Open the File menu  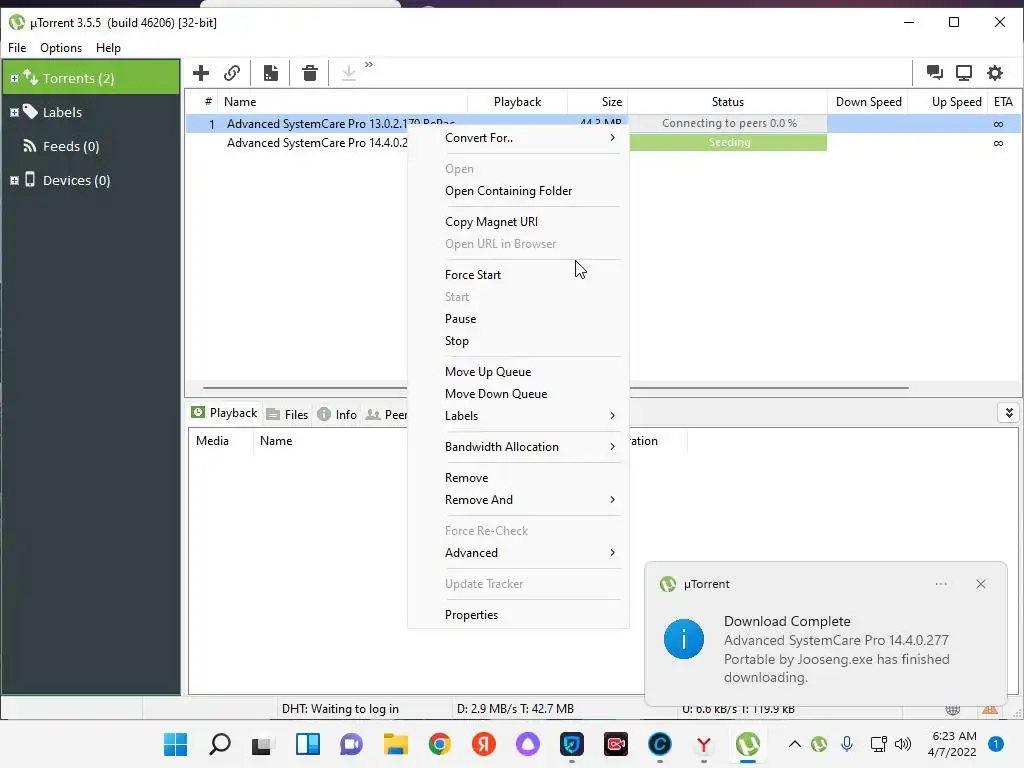17,48
